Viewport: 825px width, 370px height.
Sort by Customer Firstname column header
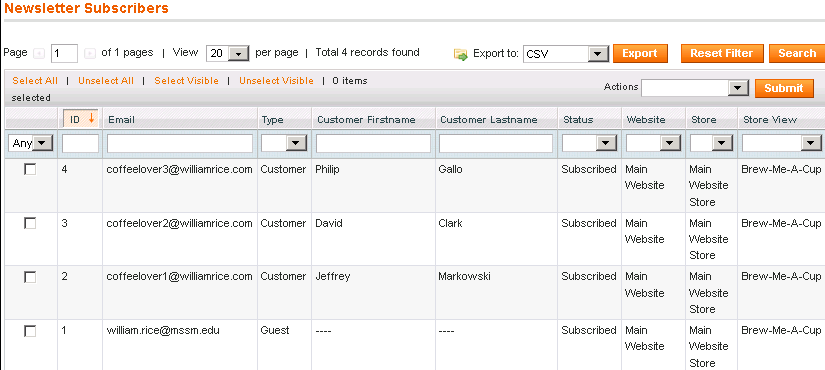[366, 119]
